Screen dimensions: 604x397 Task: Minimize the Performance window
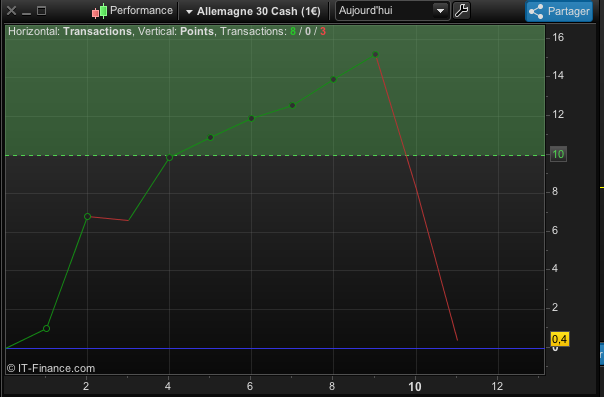[x=26, y=13]
